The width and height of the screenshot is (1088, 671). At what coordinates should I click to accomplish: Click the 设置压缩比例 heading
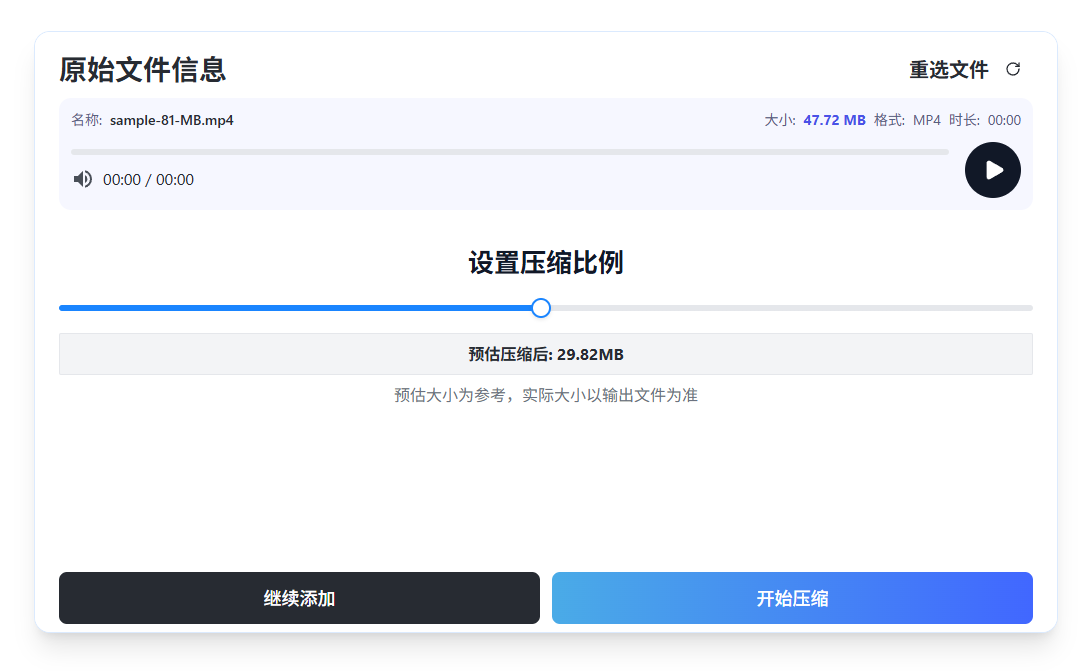(x=546, y=263)
